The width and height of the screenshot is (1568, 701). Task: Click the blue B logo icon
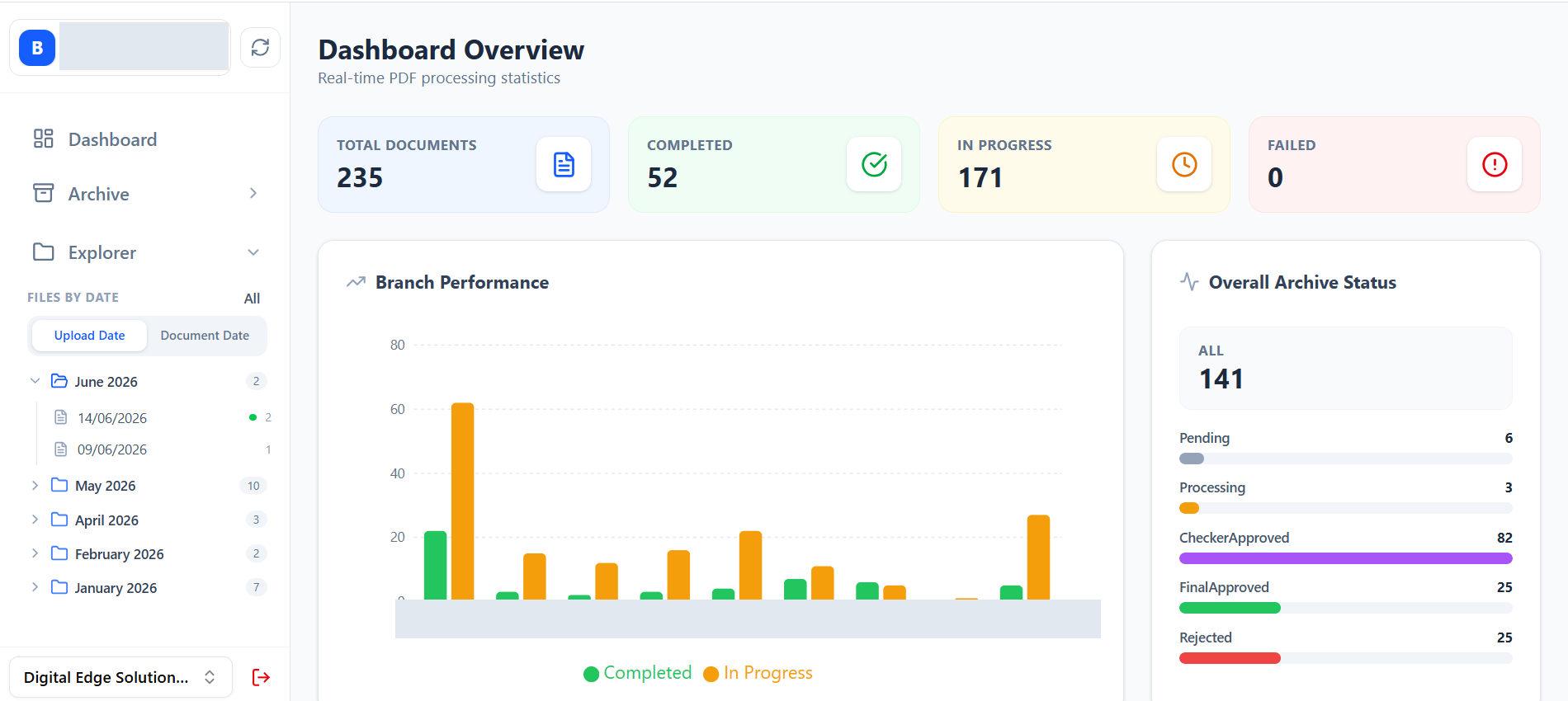pyautogui.click(x=37, y=48)
